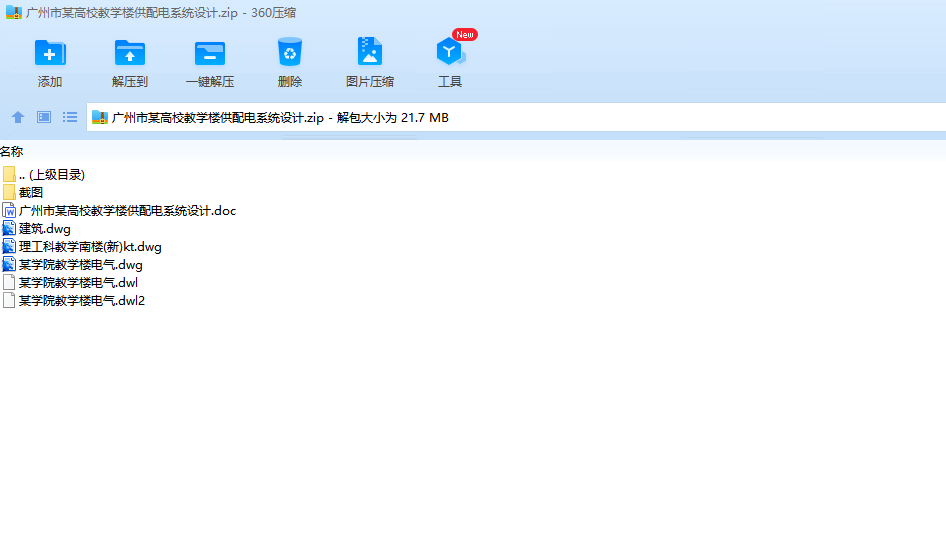Click the 图片压缩 label in the toolbar
The height and width of the screenshot is (534, 946).
[370, 81]
